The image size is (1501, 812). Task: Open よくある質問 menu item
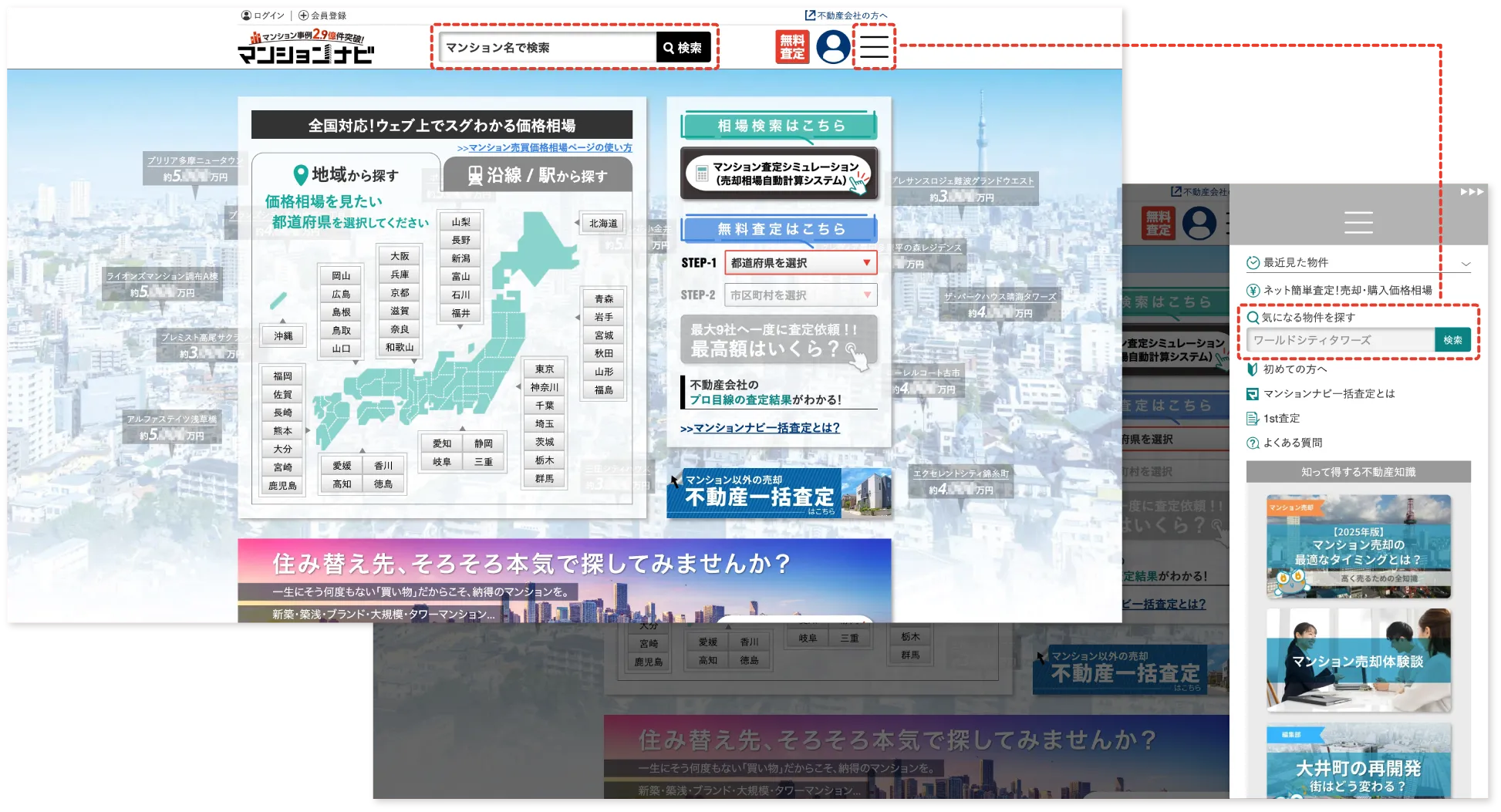click(x=1285, y=443)
